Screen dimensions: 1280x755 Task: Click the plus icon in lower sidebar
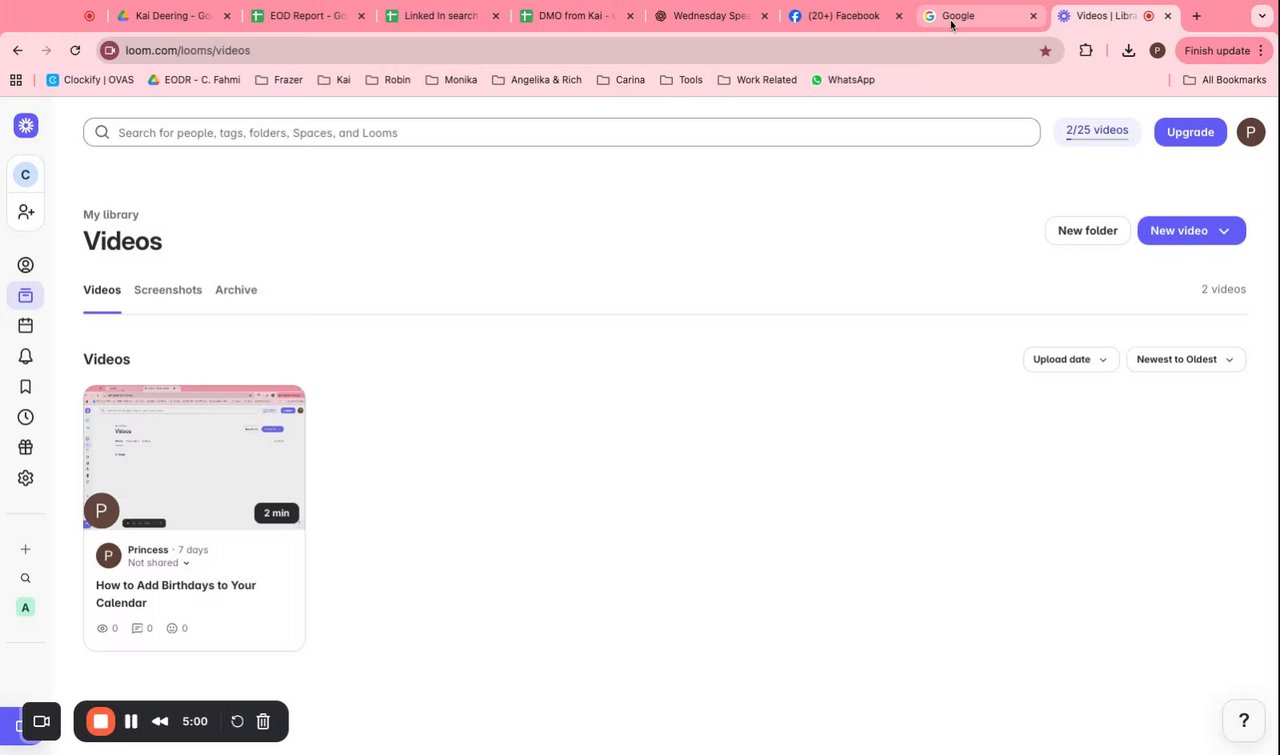coord(26,549)
